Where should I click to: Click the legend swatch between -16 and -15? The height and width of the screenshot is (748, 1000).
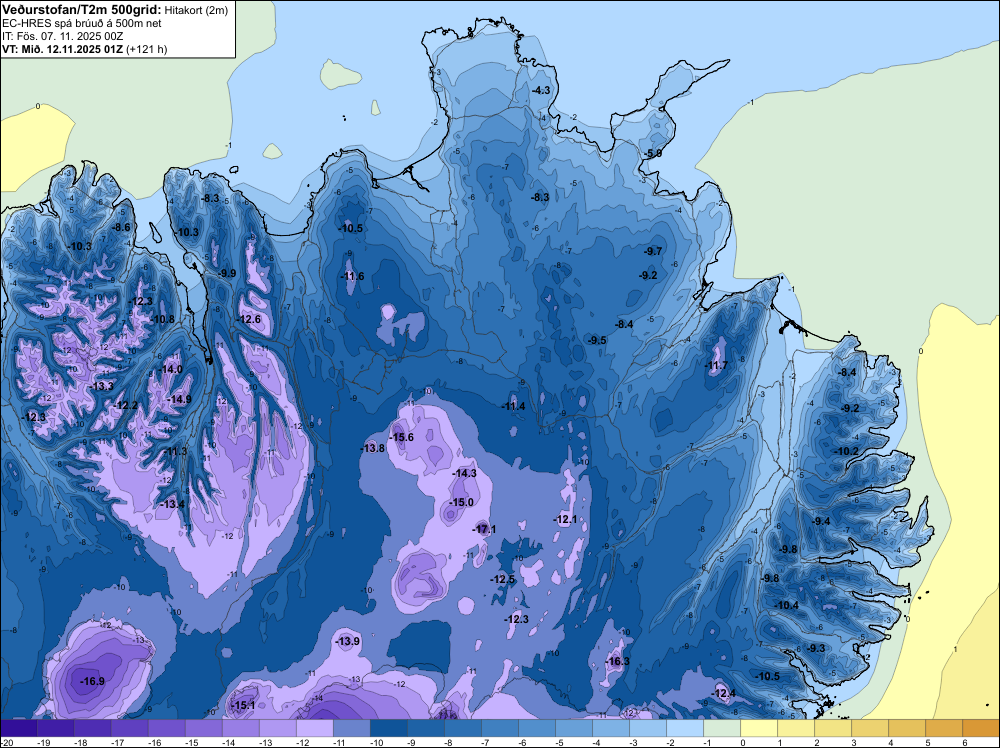(x=166, y=728)
